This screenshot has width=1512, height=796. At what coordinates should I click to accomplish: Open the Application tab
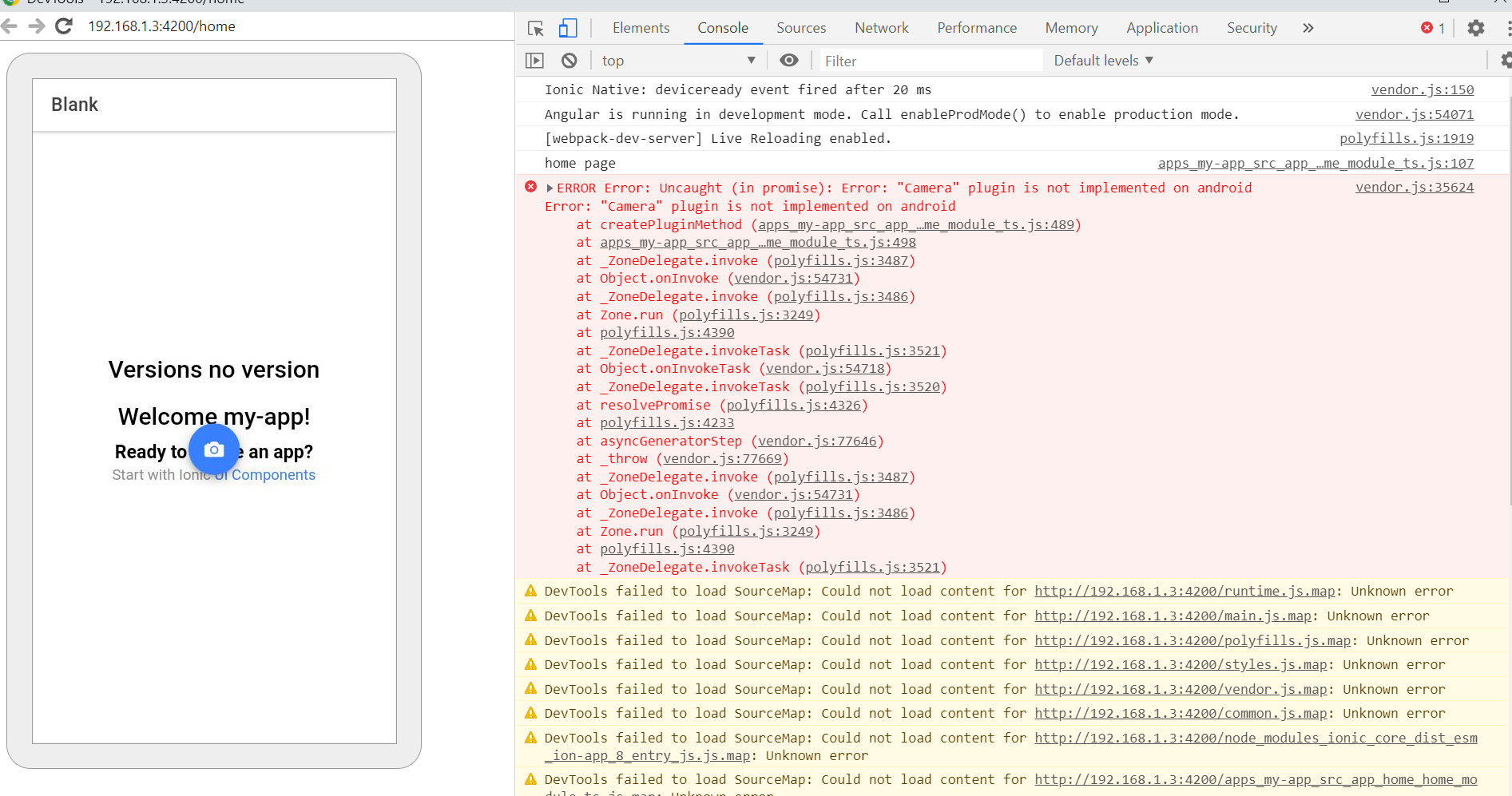click(x=1162, y=28)
